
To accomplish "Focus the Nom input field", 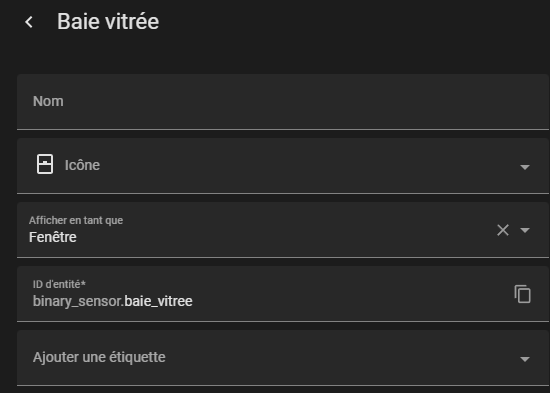I will pos(283,102).
